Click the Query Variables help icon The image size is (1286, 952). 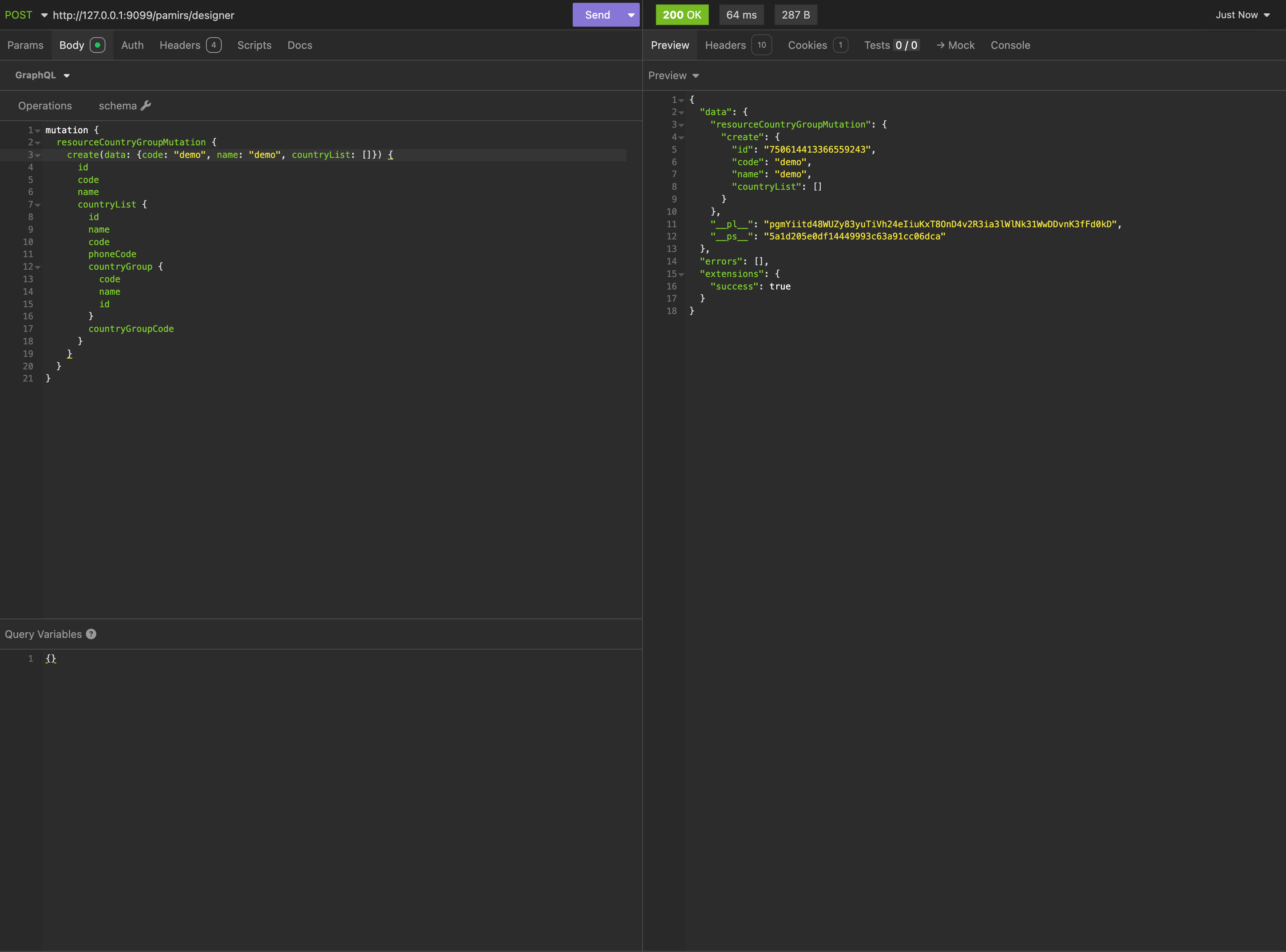coord(91,634)
